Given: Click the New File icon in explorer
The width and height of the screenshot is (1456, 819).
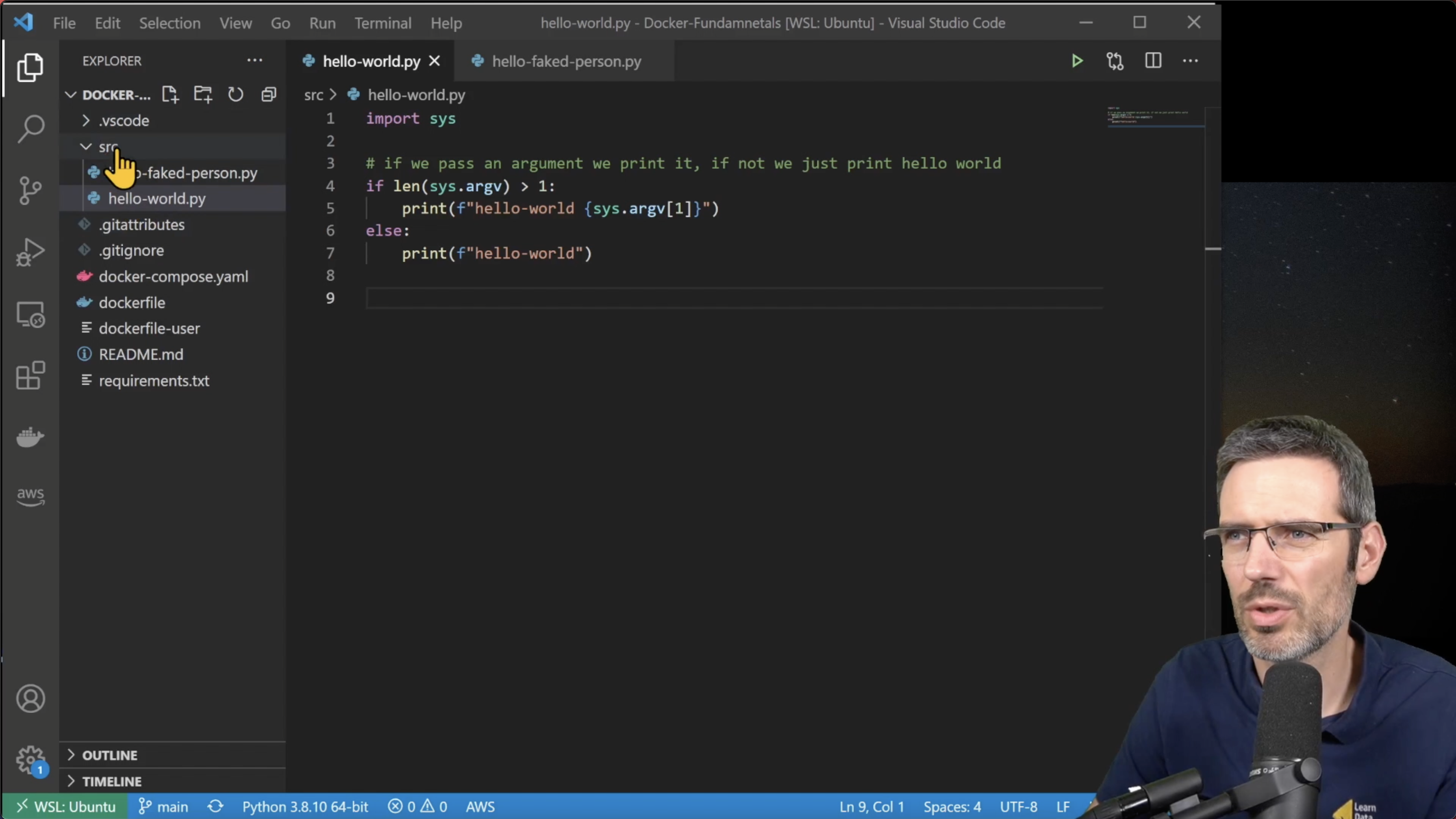Looking at the screenshot, I should point(170,94).
